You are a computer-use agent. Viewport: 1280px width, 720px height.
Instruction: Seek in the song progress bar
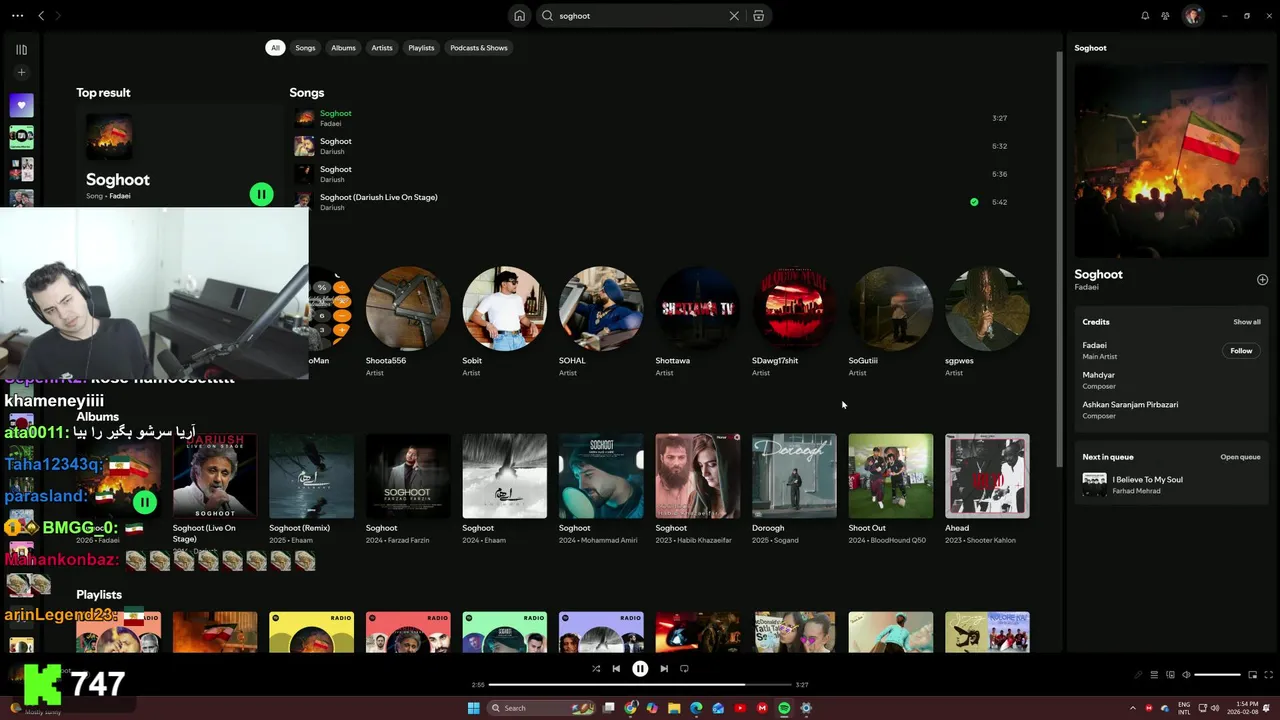[640, 685]
